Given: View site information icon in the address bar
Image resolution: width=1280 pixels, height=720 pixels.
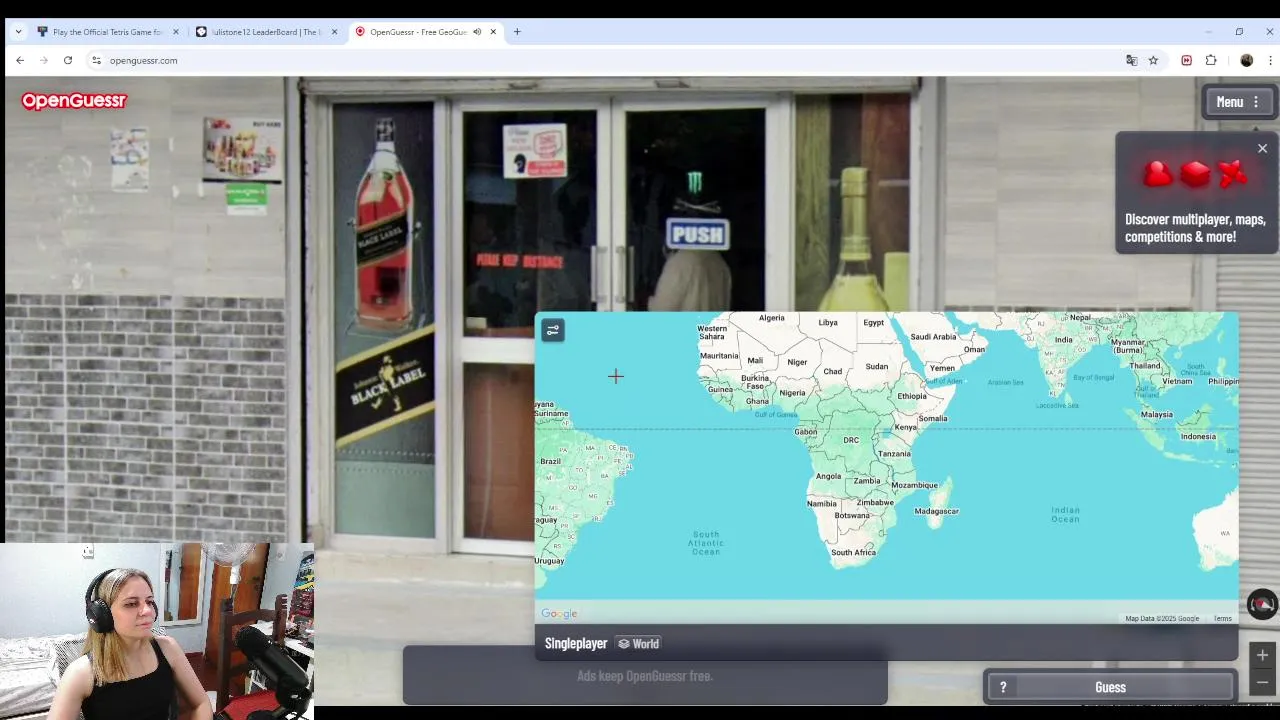Looking at the screenshot, I should [96, 60].
